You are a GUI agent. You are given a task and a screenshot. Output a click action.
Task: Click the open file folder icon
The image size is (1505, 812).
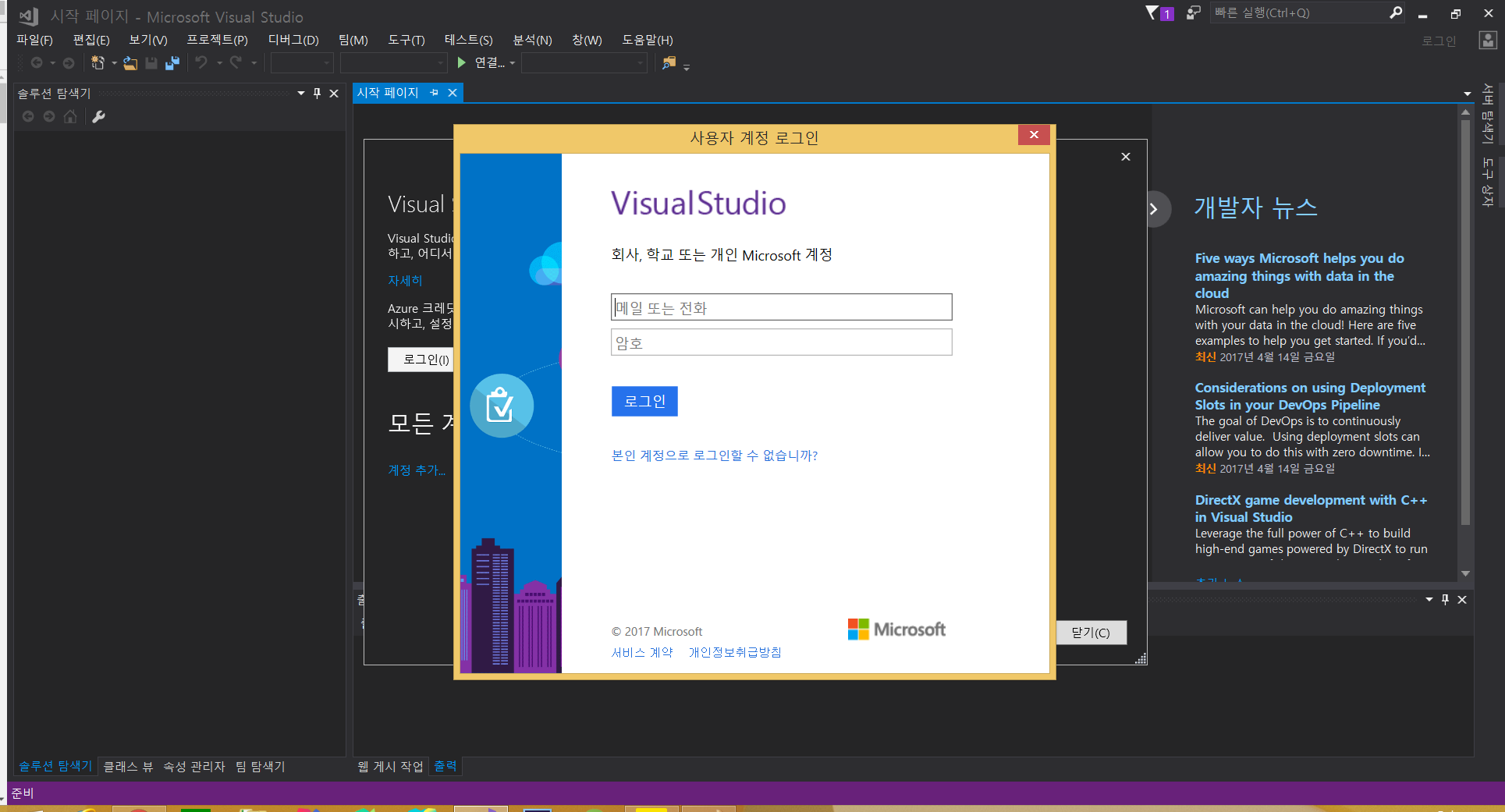(130, 62)
